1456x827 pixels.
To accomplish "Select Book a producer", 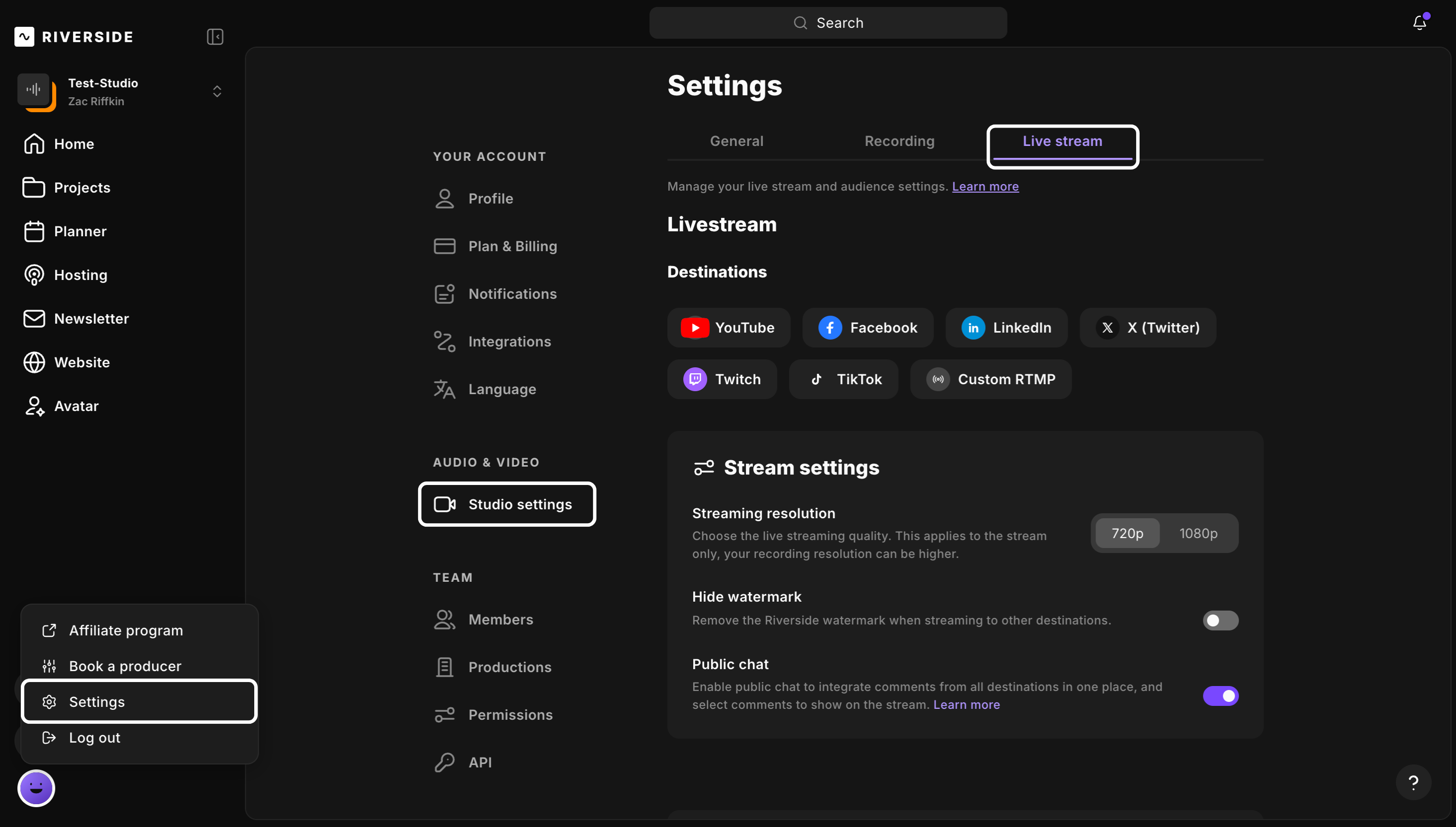I will point(139,666).
